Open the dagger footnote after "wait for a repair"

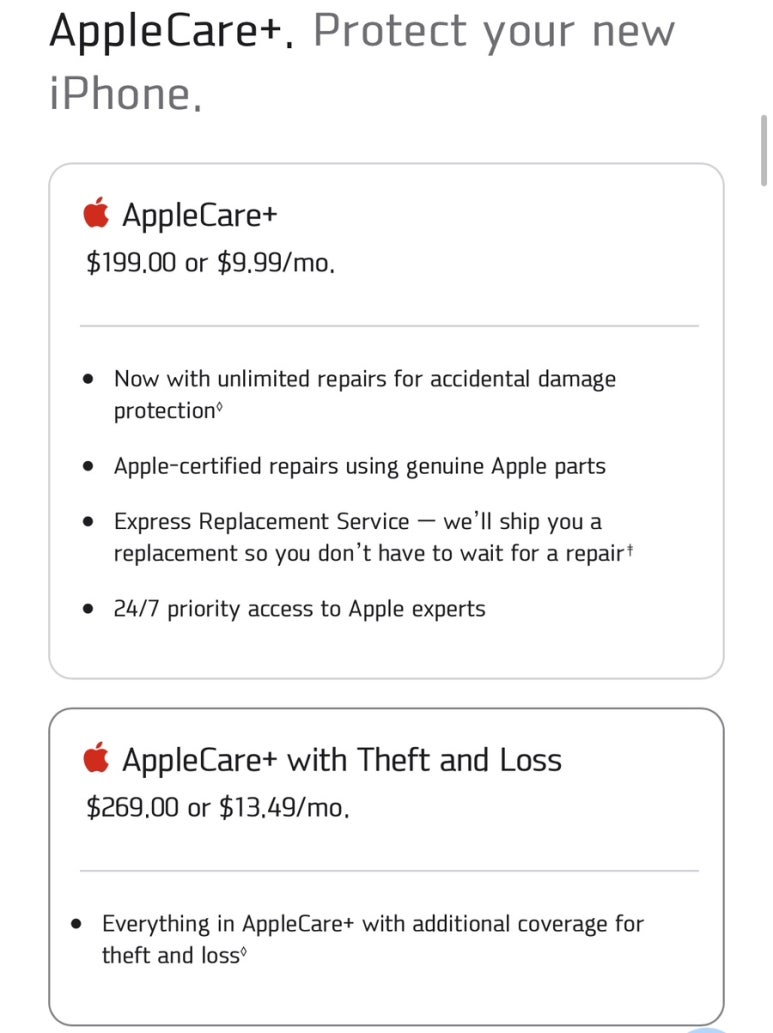[x=629, y=549]
